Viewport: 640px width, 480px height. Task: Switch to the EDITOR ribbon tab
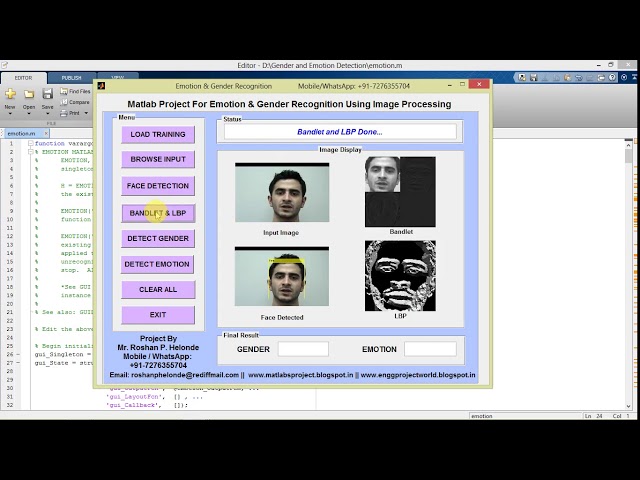[x=23, y=78]
